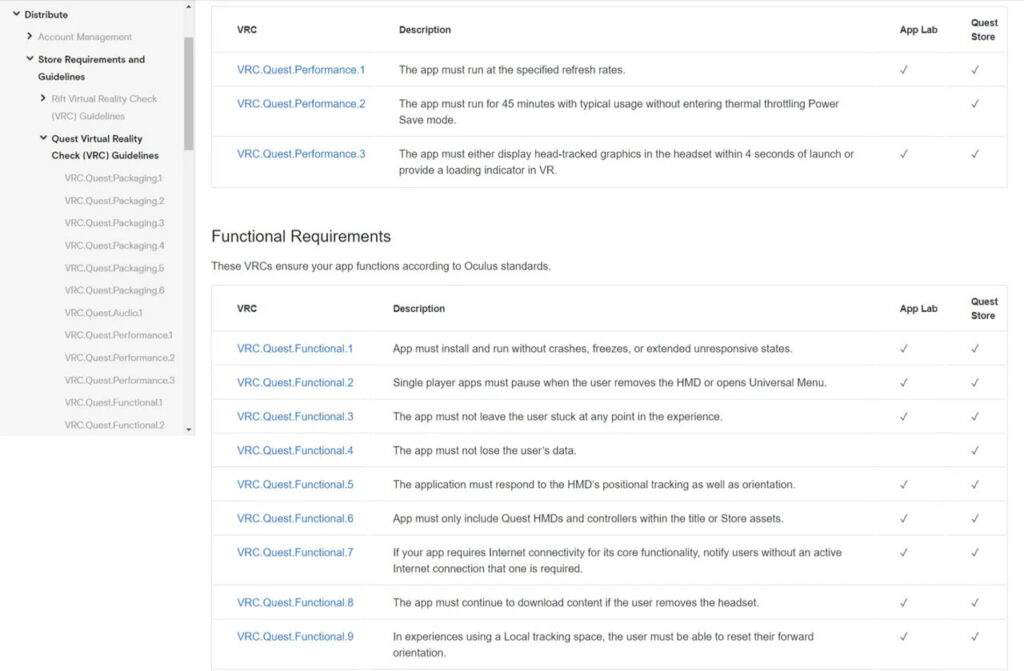Click sidebar scrollbar down arrow
This screenshot has width=1024, height=671.
click(x=189, y=429)
